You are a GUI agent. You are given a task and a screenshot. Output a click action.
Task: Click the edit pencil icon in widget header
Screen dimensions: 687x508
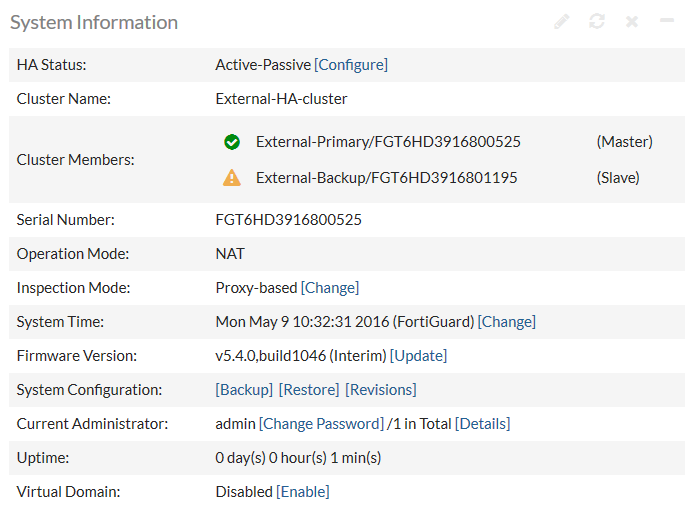pyautogui.click(x=562, y=21)
